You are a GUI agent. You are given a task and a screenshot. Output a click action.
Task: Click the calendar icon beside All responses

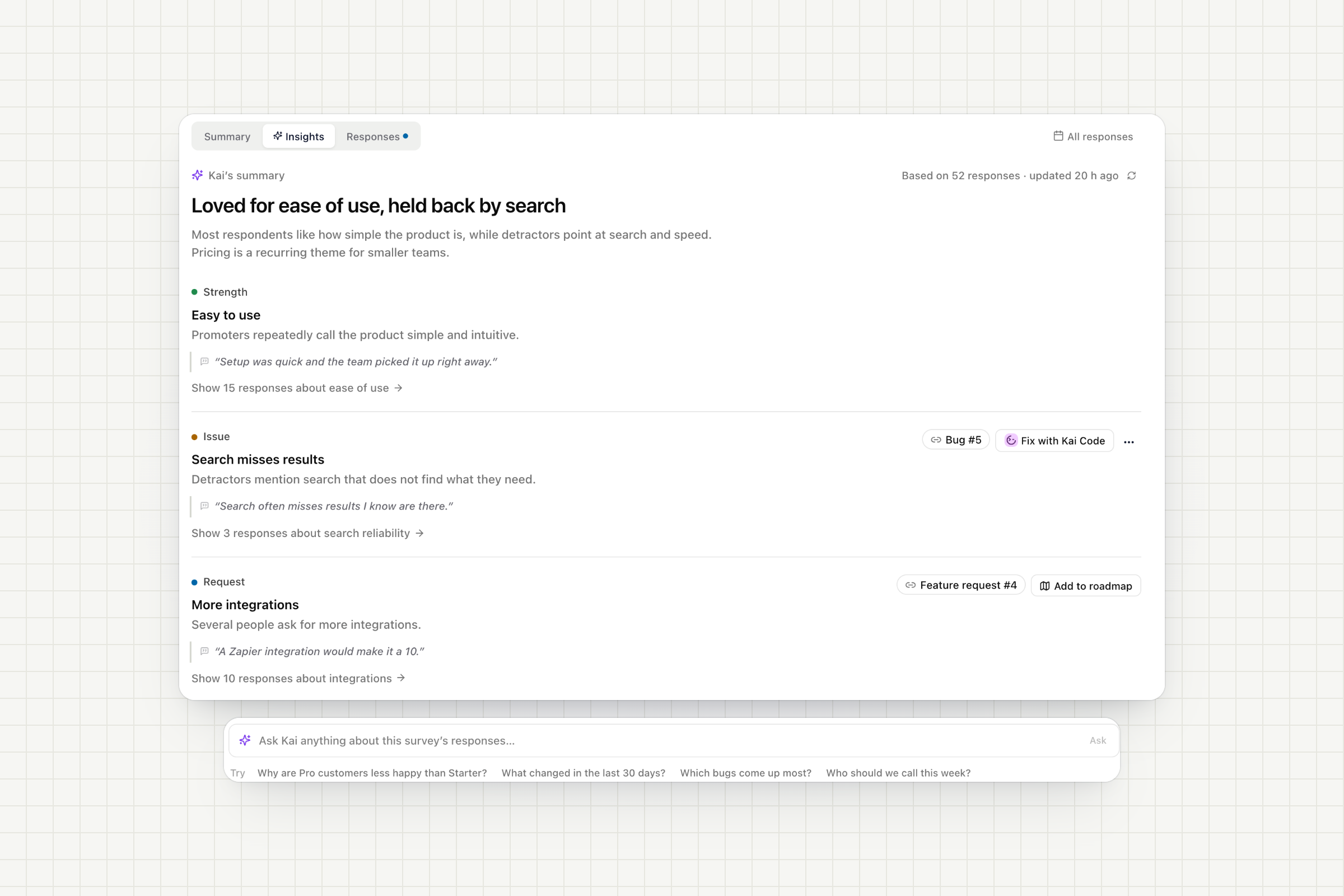pos(1058,136)
